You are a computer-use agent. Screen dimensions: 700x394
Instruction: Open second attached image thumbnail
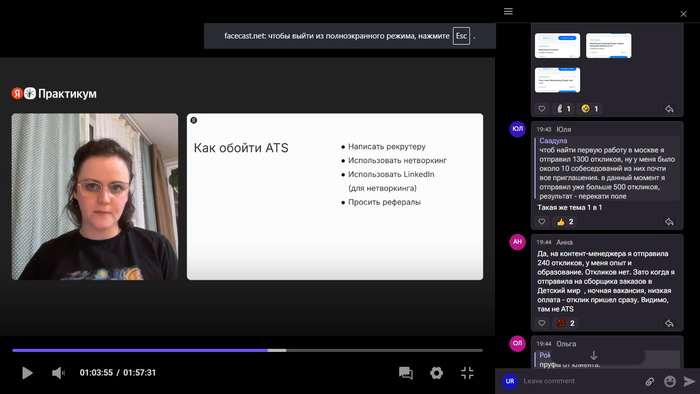pyautogui.click(x=608, y=45)
